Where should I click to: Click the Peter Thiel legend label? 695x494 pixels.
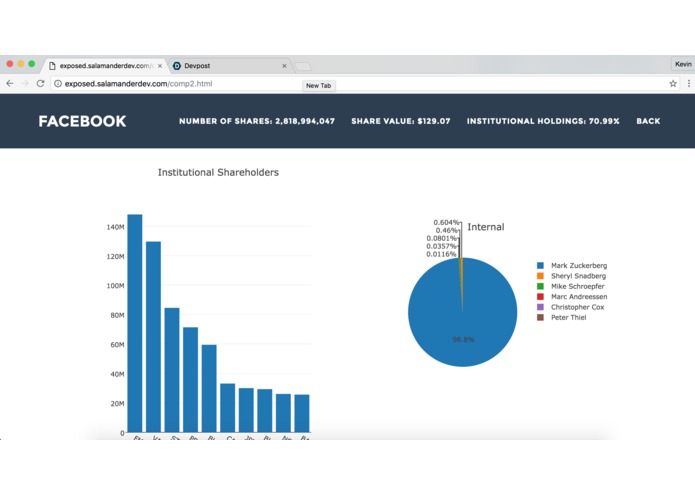click(x=569, y=317)
